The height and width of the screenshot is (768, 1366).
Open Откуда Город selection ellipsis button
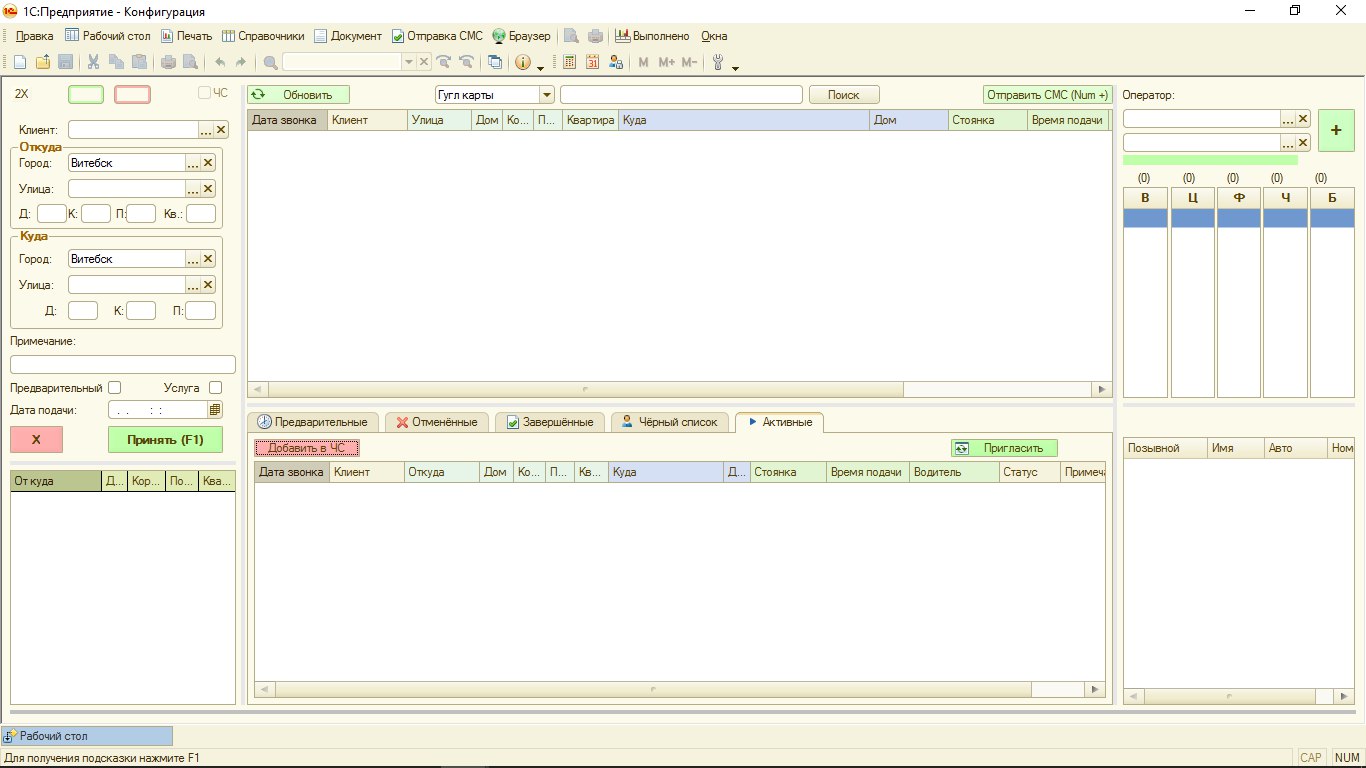pyautogui.click(x=194, y=163)
